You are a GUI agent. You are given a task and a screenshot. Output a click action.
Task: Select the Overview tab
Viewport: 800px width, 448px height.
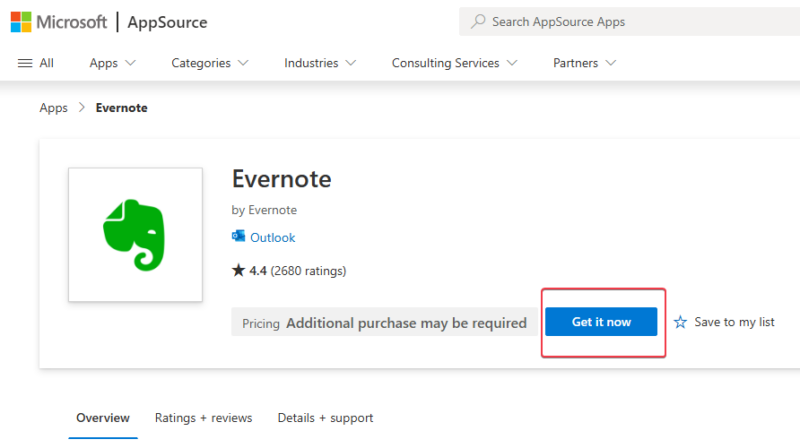coord(103,418)
